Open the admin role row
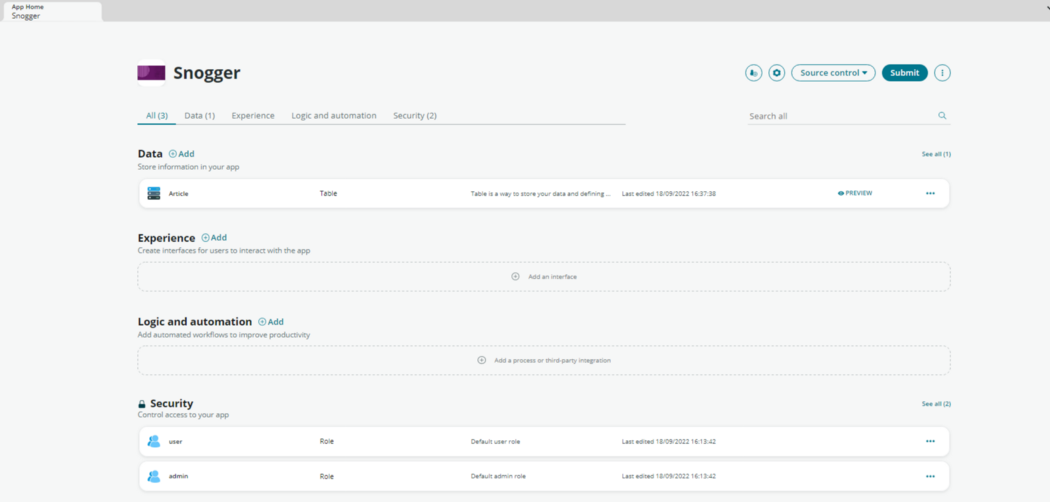The width and height of the screenshot is (1050, 502). [x=544, y=477]
